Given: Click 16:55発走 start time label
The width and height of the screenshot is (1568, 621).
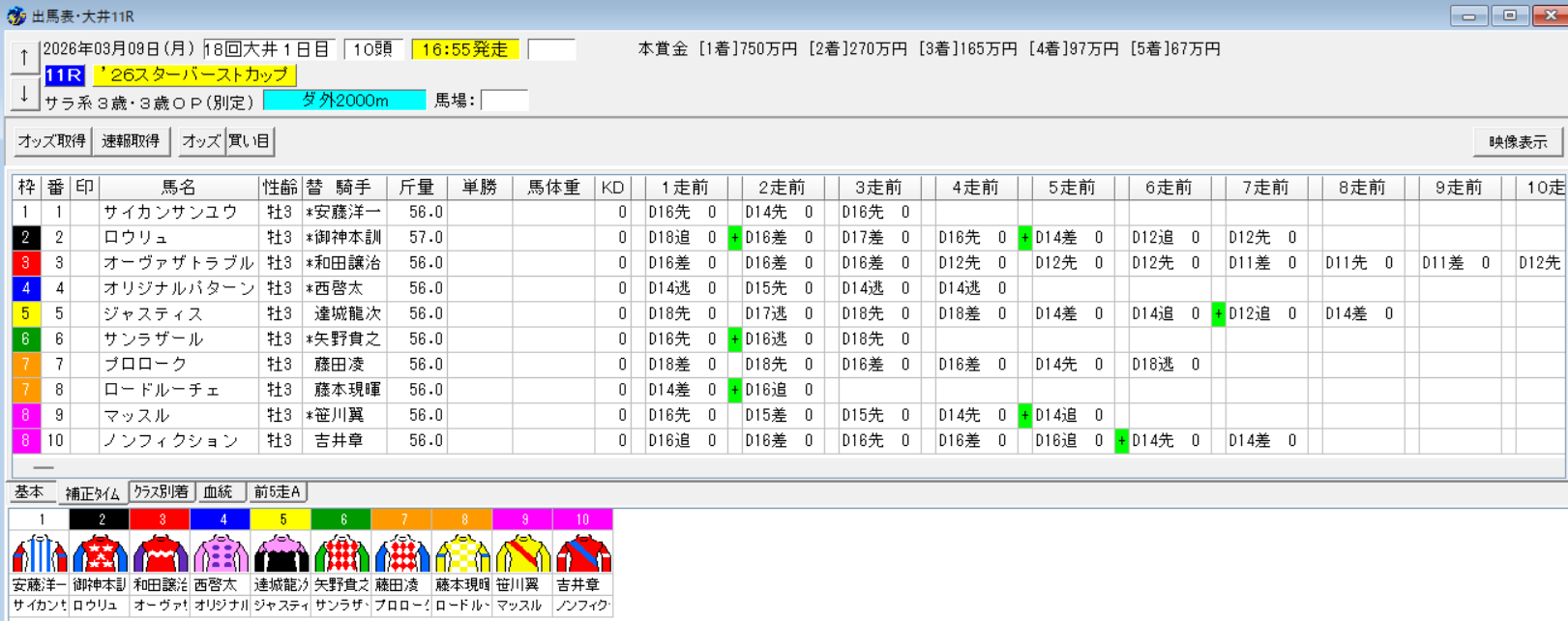Looking at the screenshot, I should 465,49.
